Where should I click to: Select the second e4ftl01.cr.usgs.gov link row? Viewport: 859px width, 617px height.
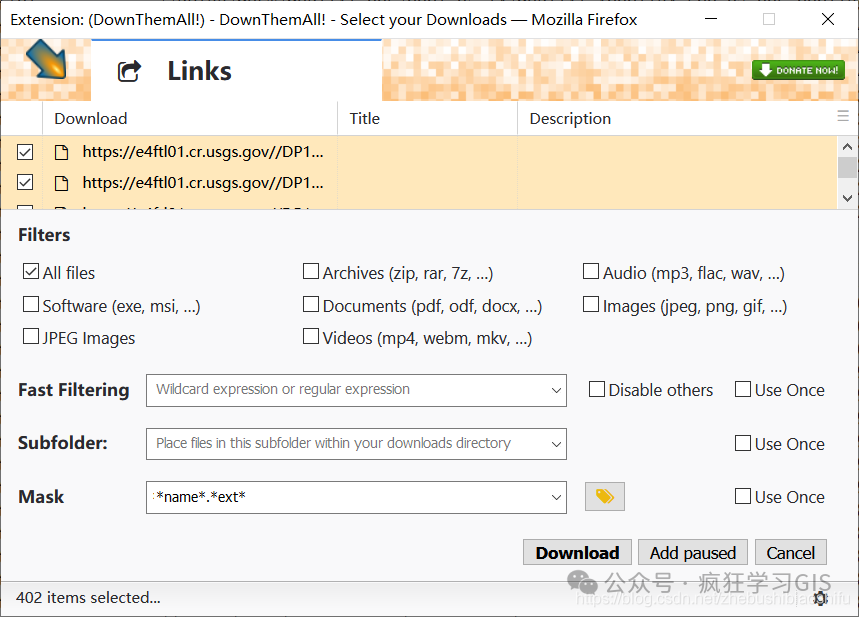click(419, 182)
